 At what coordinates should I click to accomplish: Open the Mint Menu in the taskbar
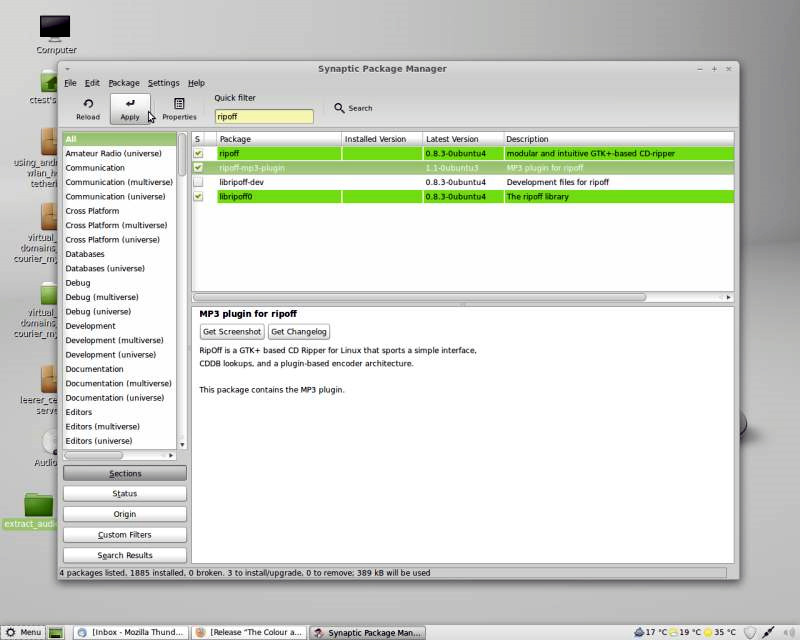click(x=22, y=632)
